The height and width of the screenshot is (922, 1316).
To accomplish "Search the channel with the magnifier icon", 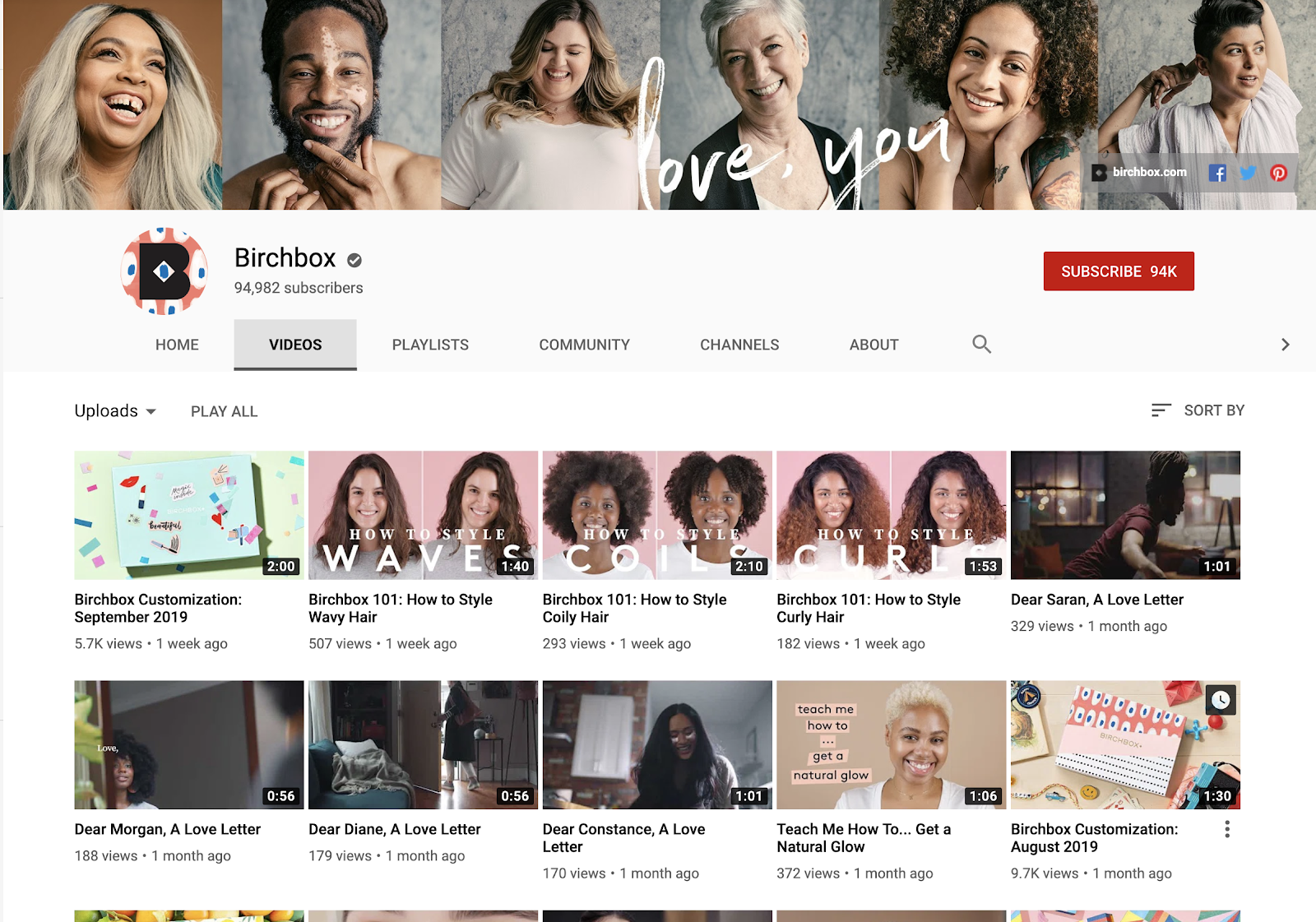I will click(981, 344).
